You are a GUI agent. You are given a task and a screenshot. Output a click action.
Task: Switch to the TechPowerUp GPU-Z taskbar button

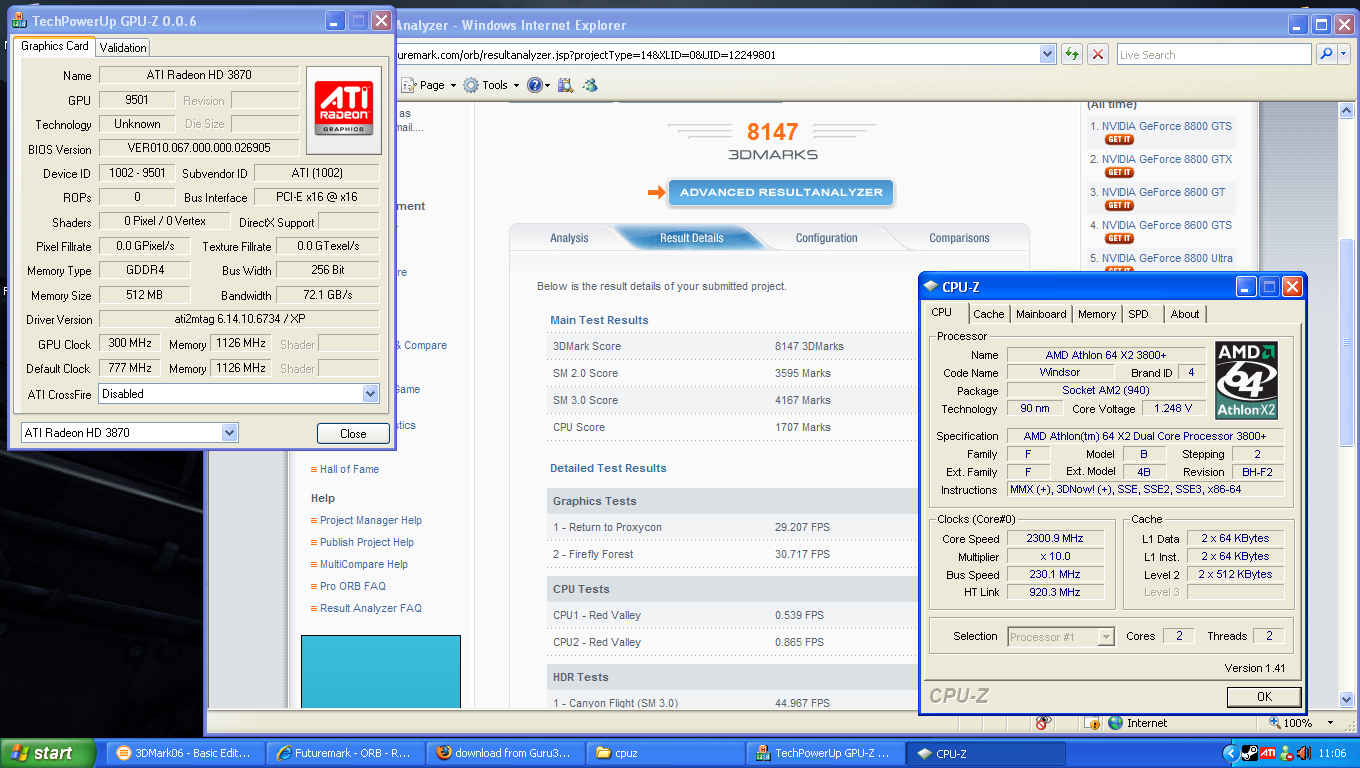pyautogui.click(x=825, y=754)
